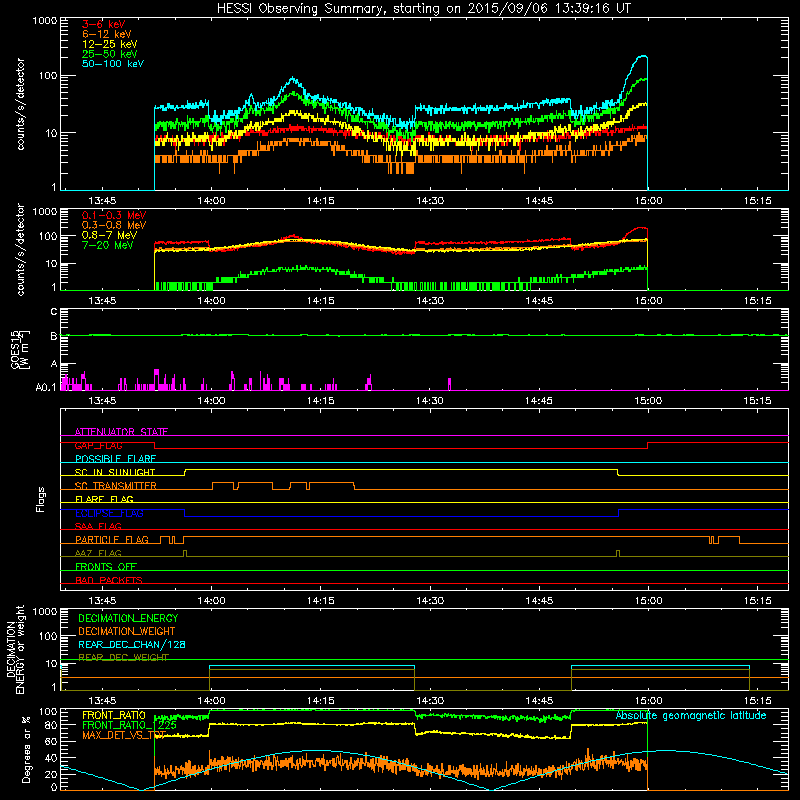Click the Degrees or % axis title
Viewport: 800px width, 800px height.
[26, 749]
